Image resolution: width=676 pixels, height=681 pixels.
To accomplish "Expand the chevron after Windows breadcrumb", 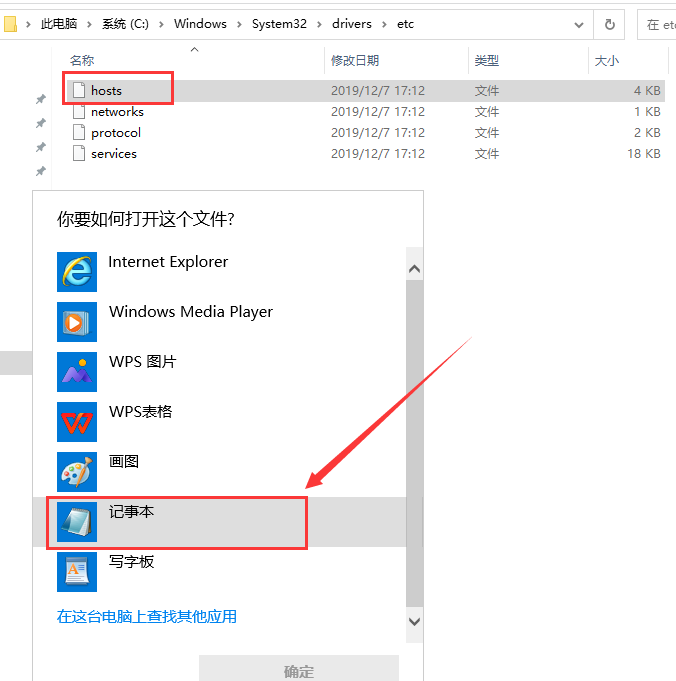I will click(239, 24).
